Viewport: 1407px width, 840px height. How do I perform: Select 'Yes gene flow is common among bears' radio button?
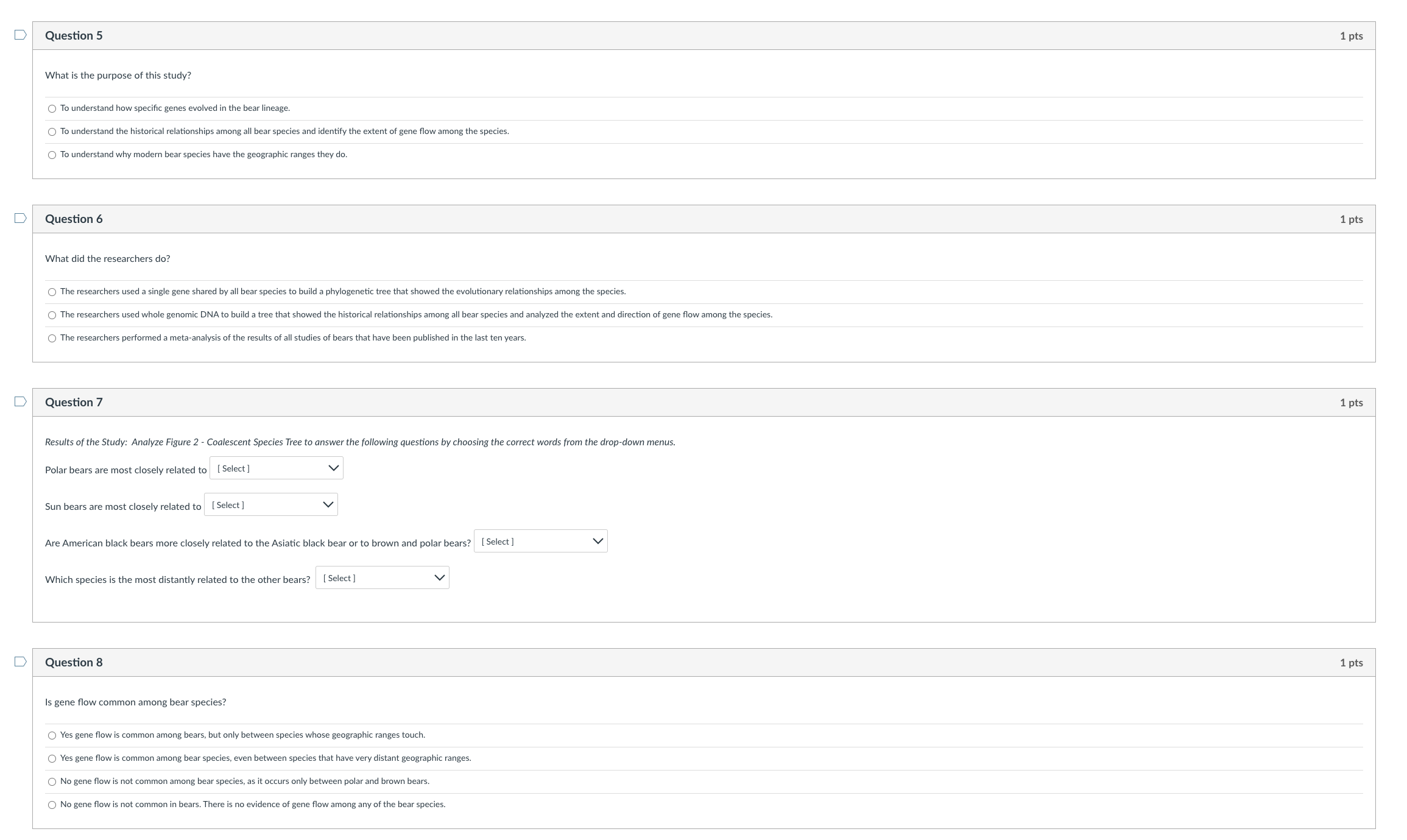52,734
